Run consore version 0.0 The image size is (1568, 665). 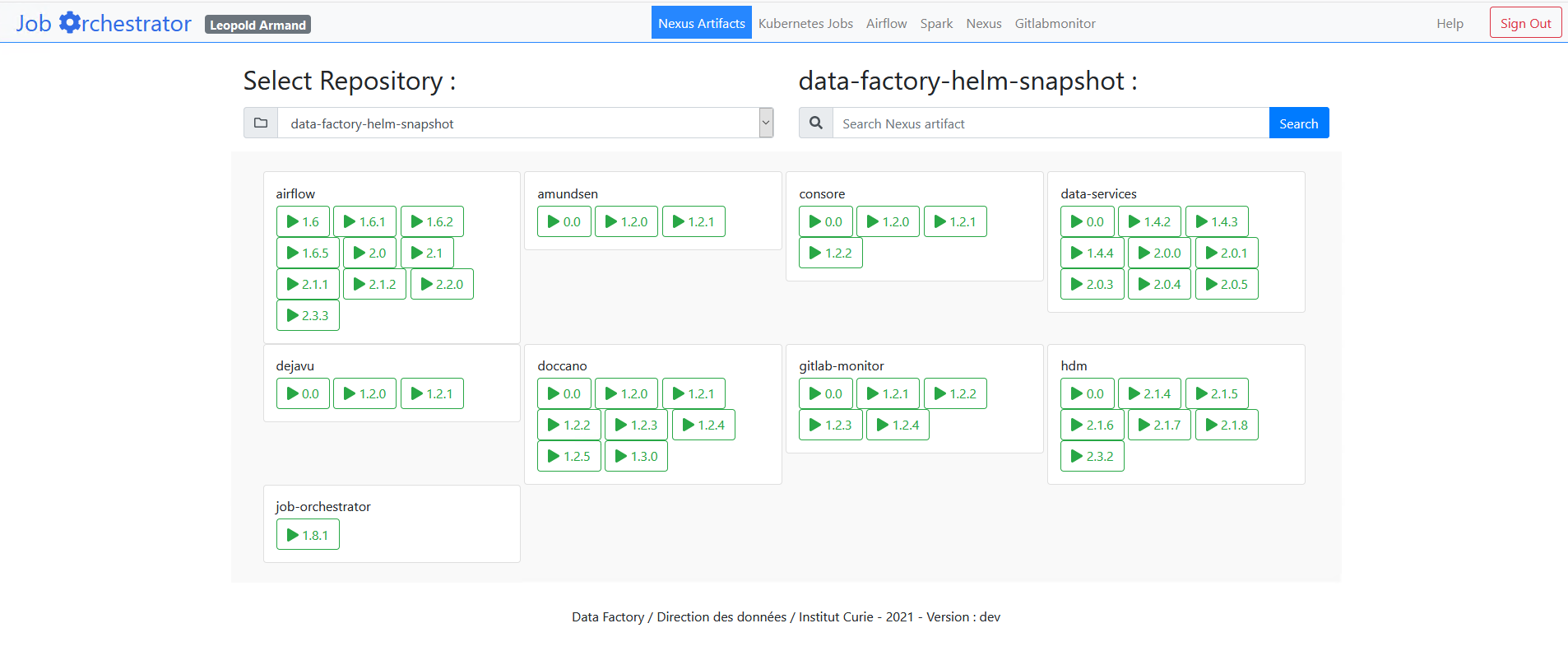click(826, 221)
